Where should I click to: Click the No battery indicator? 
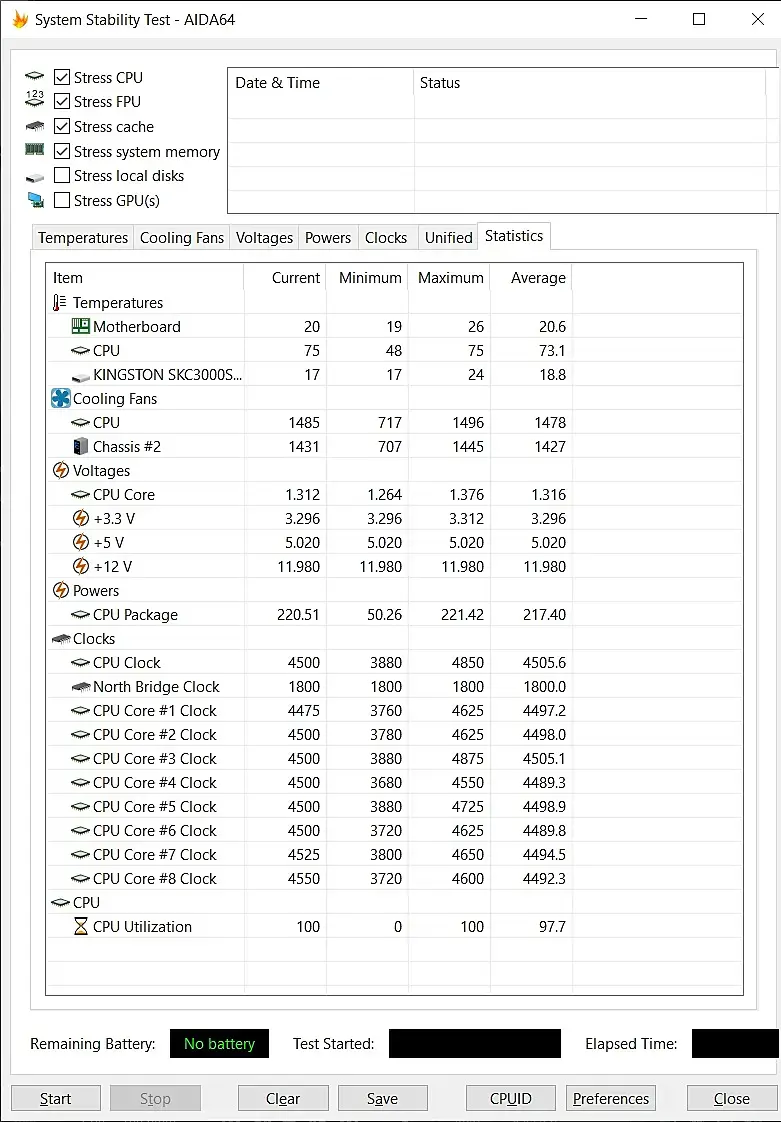click(219, 1044)
